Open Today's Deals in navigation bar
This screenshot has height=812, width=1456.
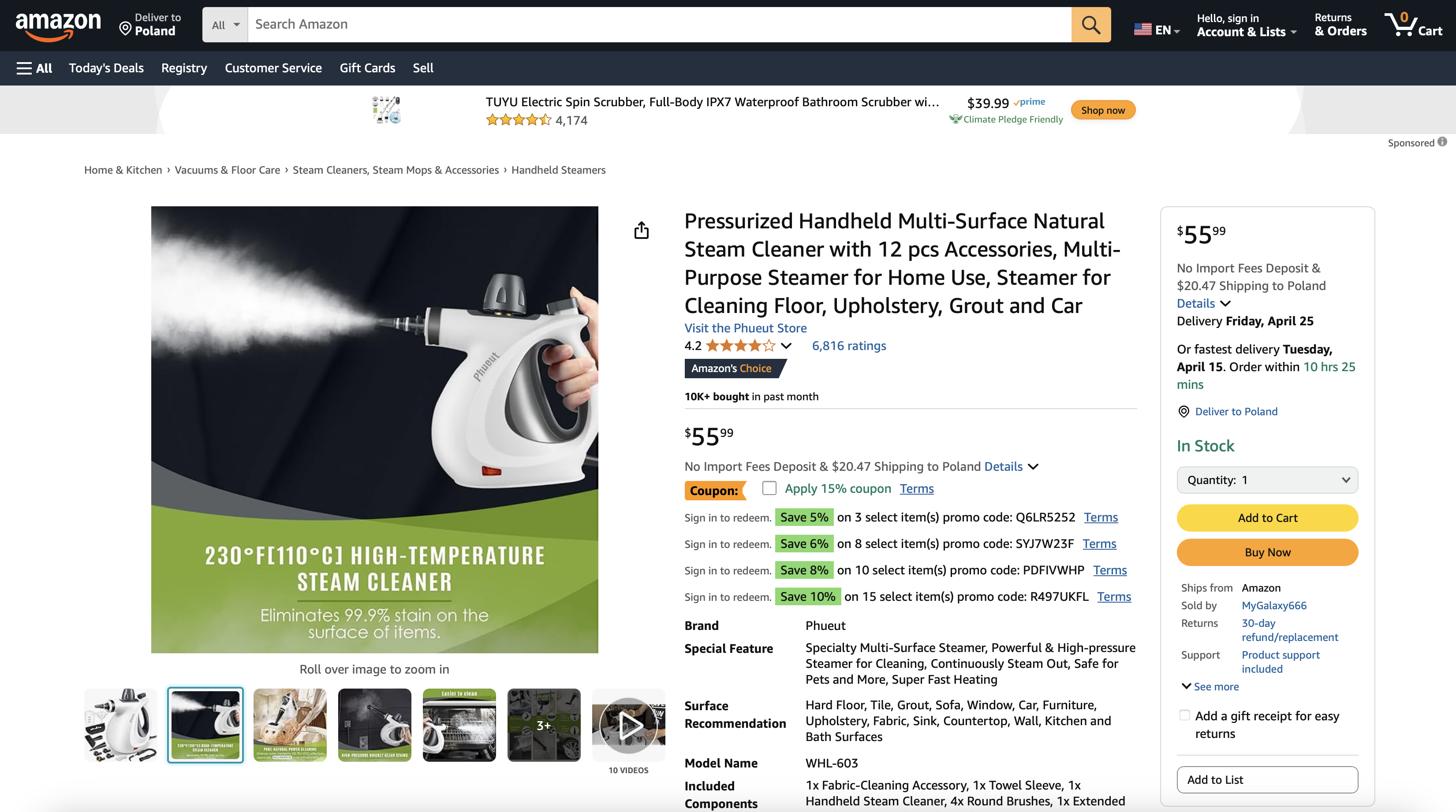106,68
